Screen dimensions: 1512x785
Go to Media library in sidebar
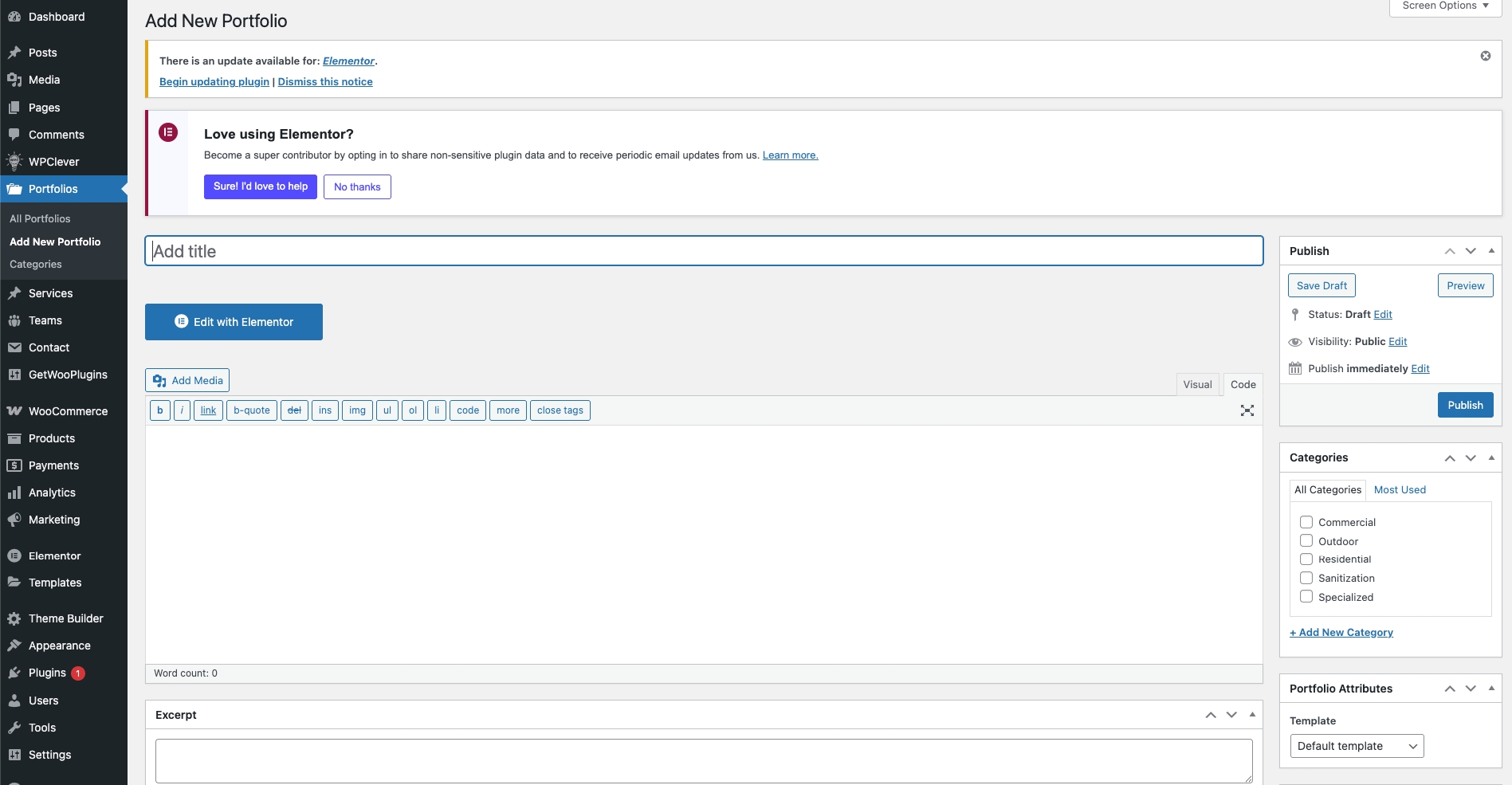[44, 80]
